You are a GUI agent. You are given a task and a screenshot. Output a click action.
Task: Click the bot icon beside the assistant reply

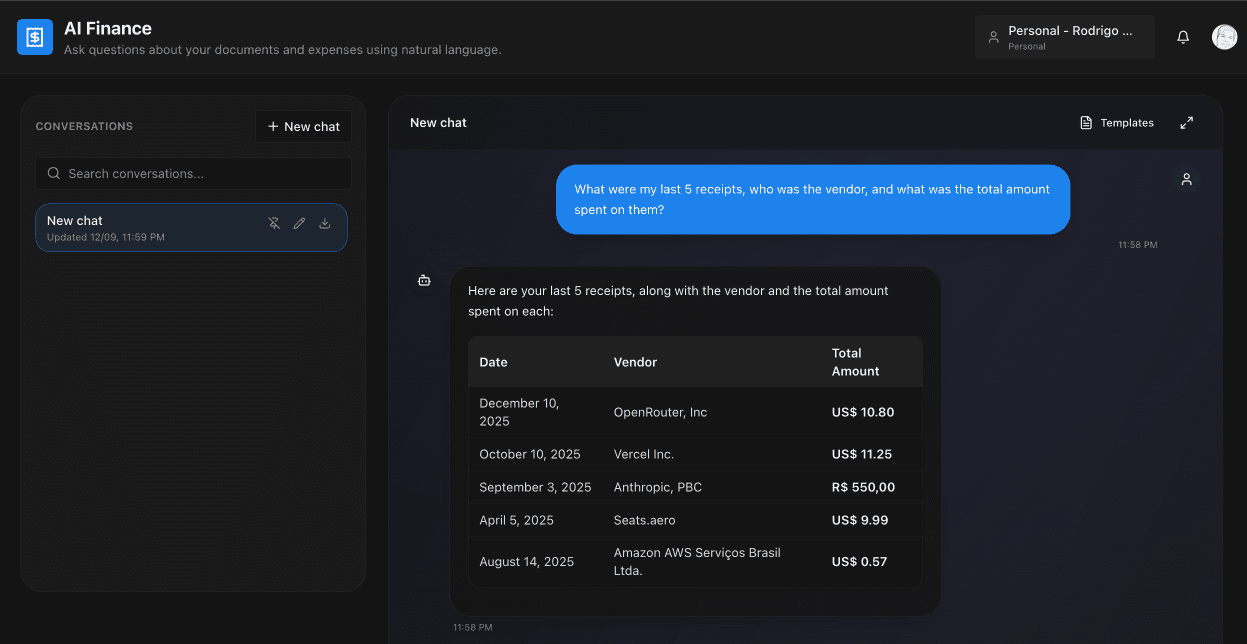(424, 280)
